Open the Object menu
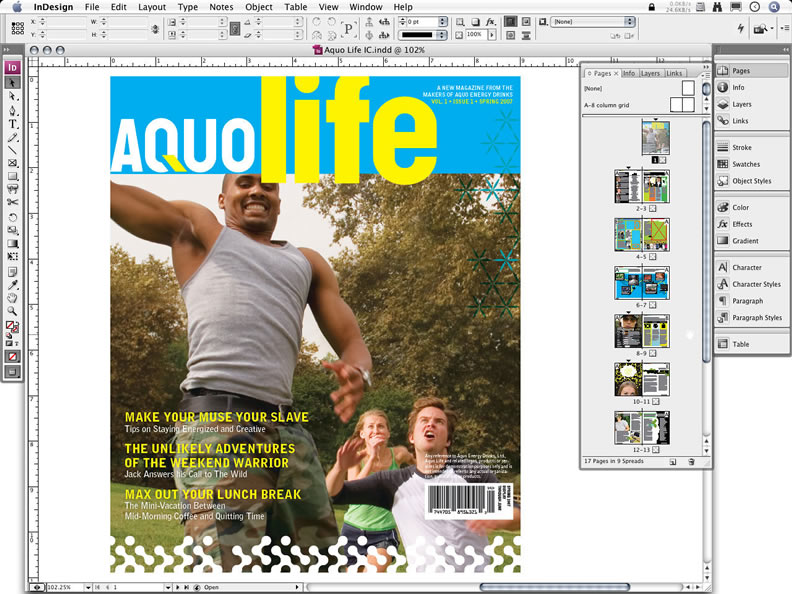The width and height of the screenshot is (792, 594). pos(259,7)
